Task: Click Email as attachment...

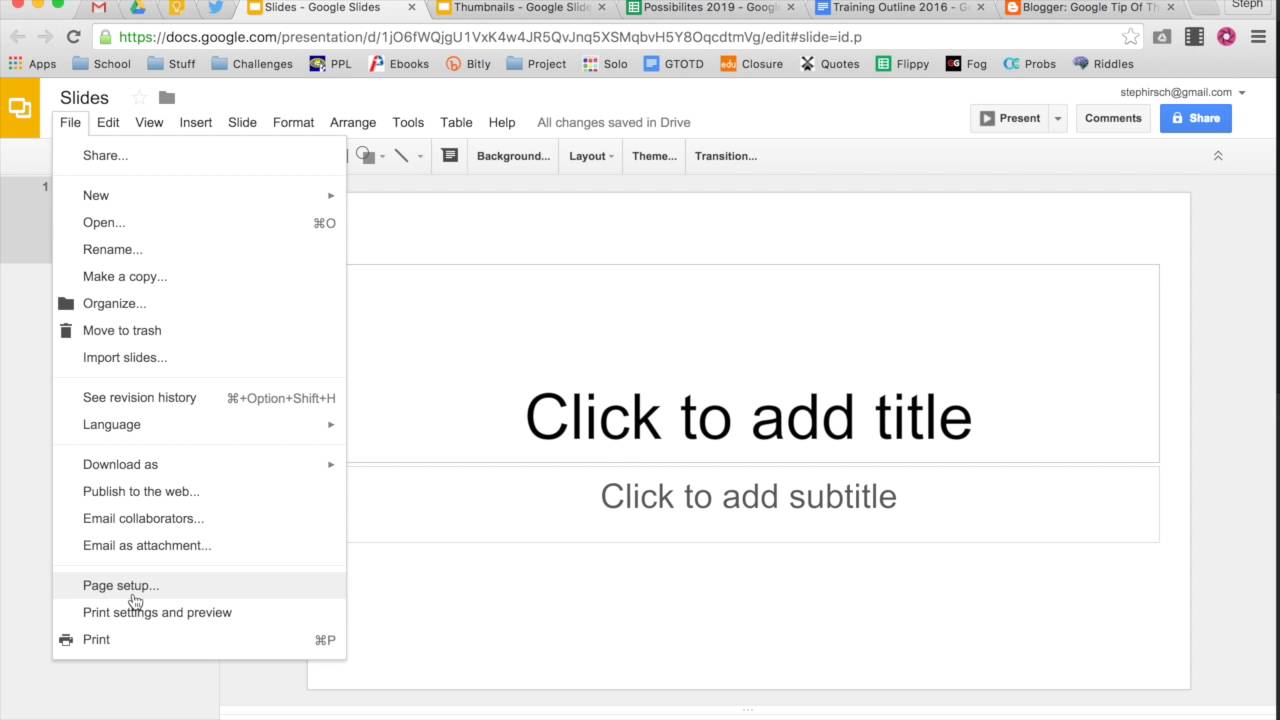Action: [199, 546]
